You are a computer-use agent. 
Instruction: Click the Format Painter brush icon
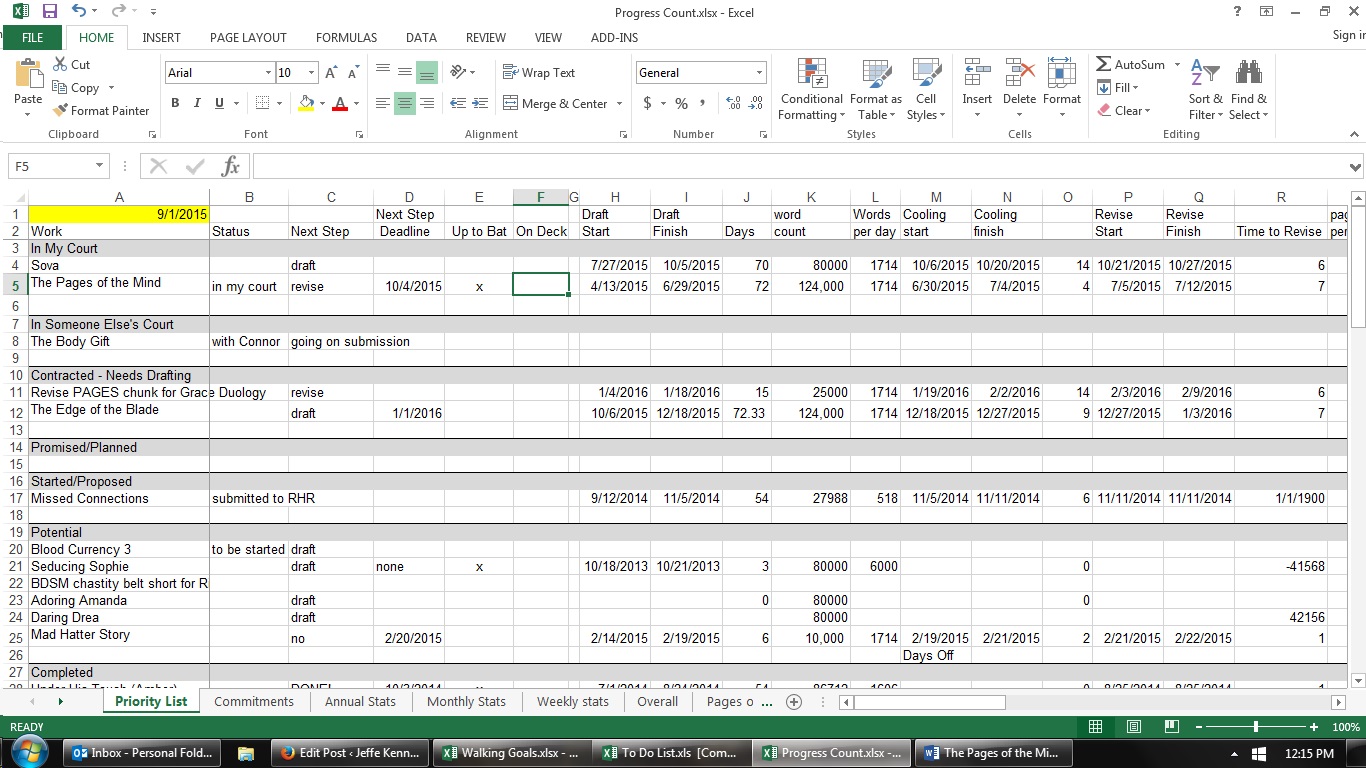coord(60,111)
